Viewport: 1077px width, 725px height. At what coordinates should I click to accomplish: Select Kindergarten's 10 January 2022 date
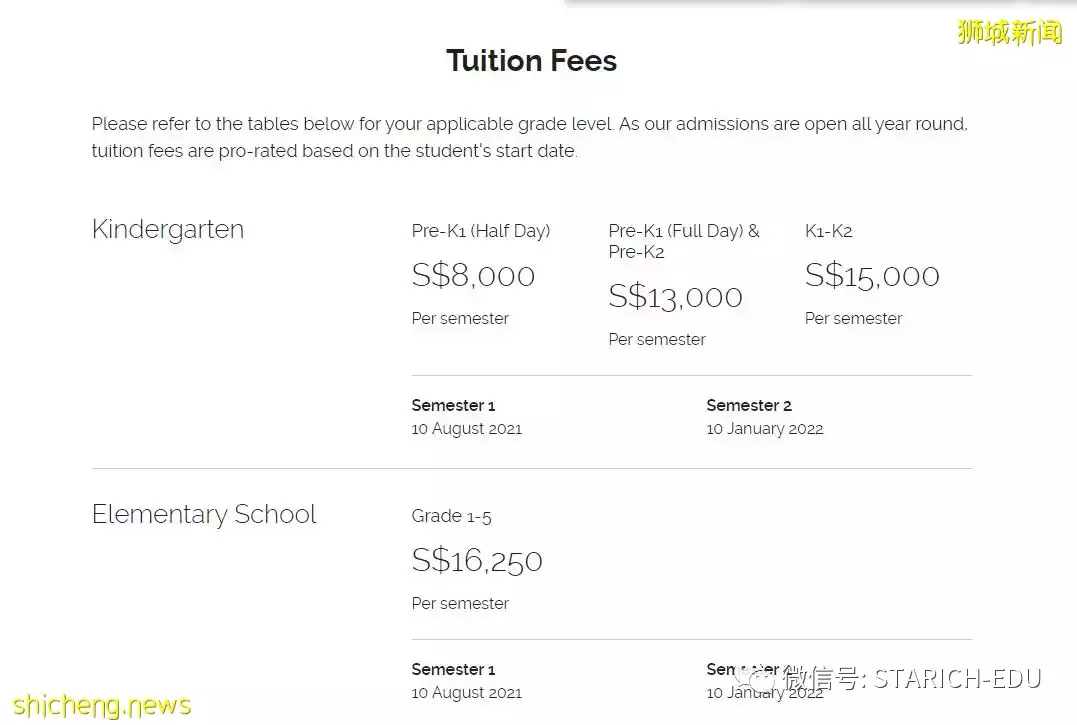[765, 429]
